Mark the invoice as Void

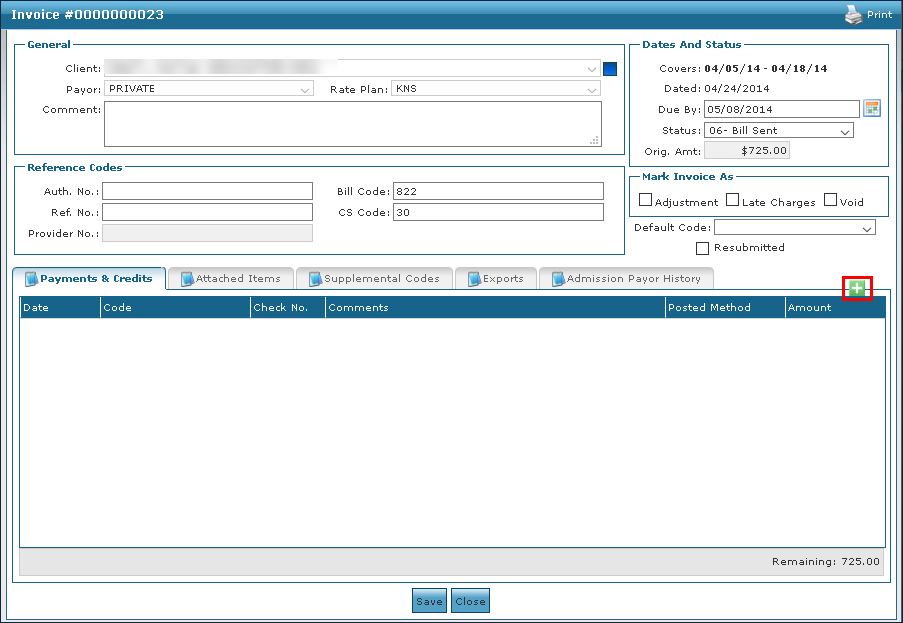click(x=830, y=200)
